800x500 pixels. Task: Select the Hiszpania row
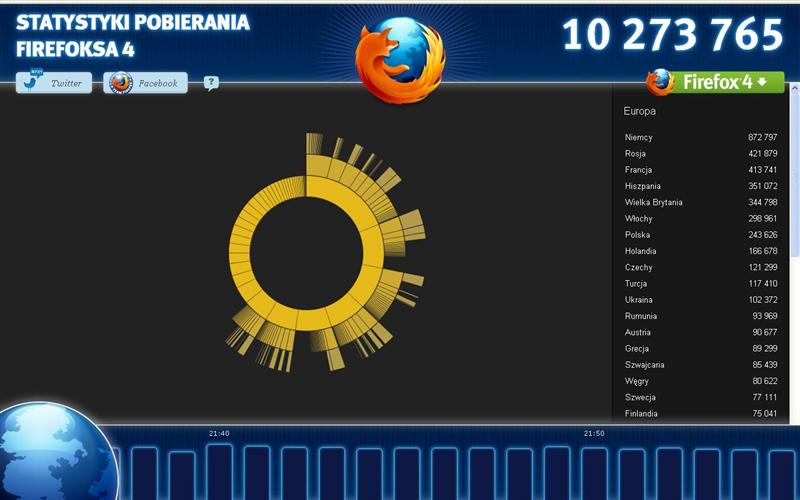[701, 186]
